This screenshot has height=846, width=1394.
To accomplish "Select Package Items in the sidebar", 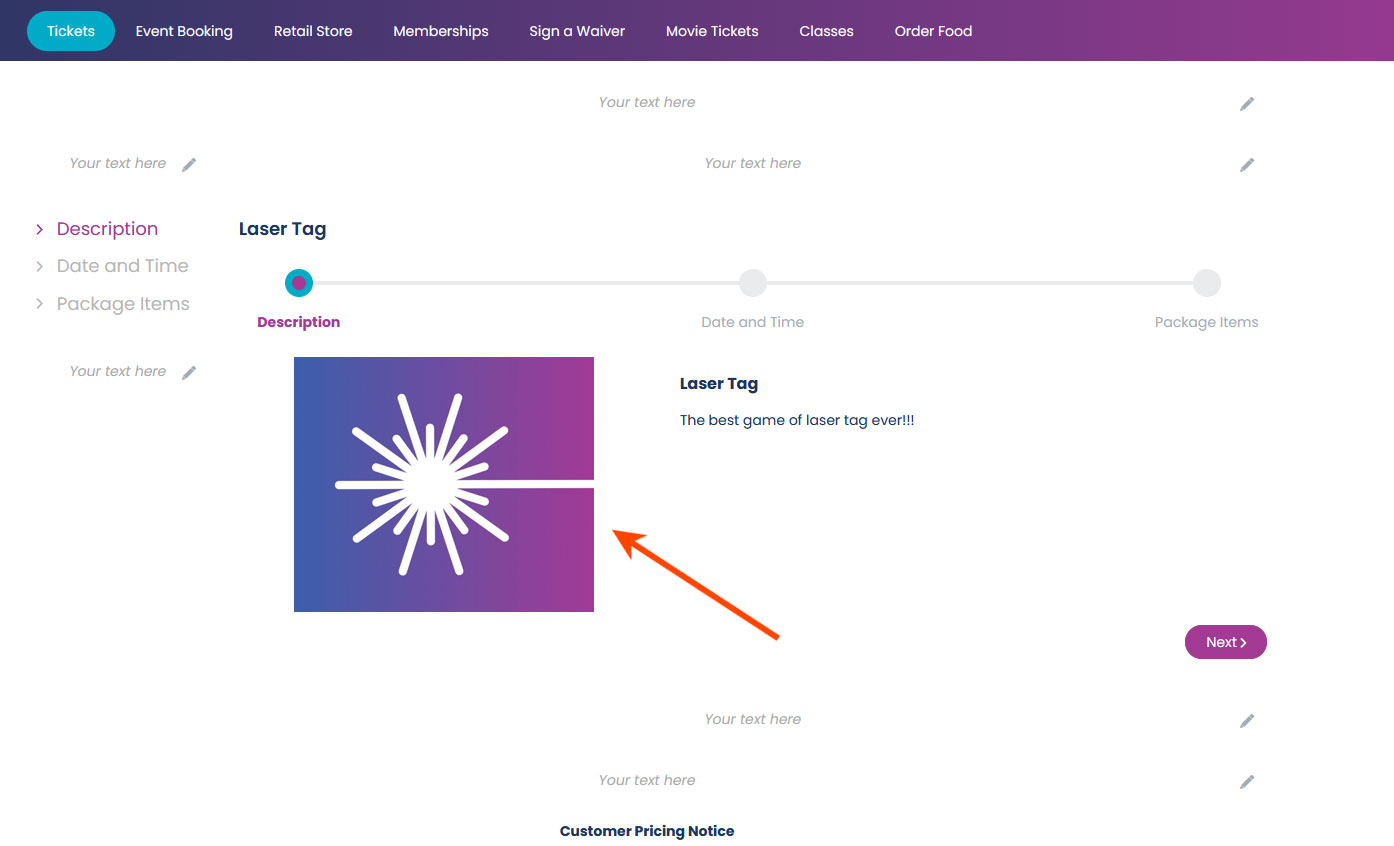I will tap(123, 304).
